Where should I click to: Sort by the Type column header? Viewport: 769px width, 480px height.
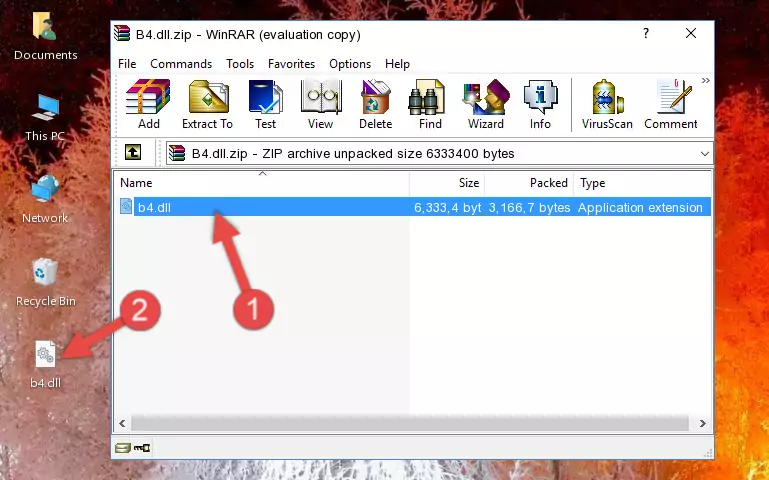[x=642, y=183]
